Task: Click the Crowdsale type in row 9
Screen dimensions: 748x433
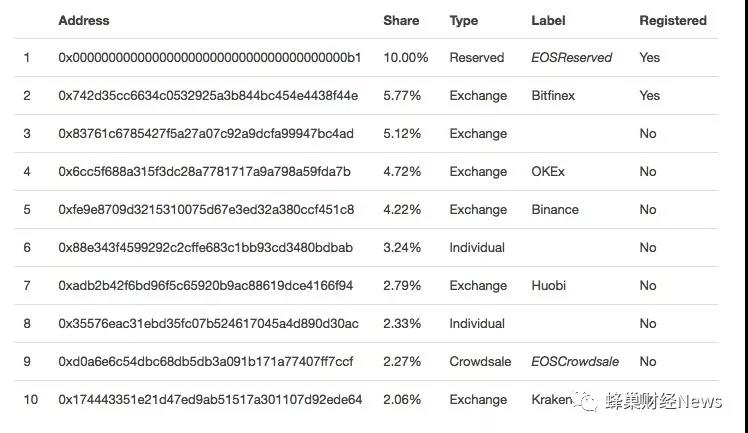Action: coord(480,361)
